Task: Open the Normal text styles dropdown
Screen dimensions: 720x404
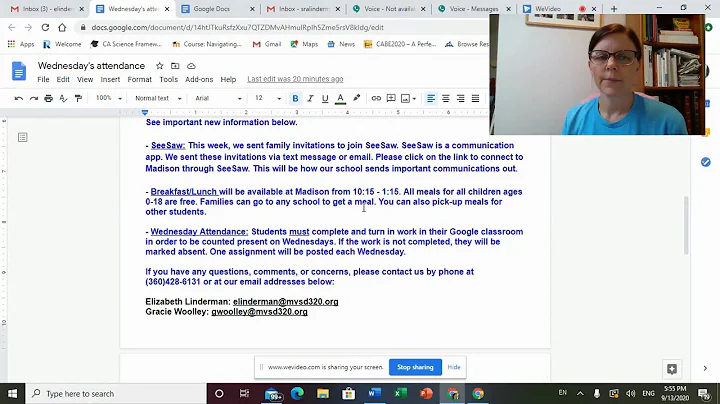Action: (158, 98)
